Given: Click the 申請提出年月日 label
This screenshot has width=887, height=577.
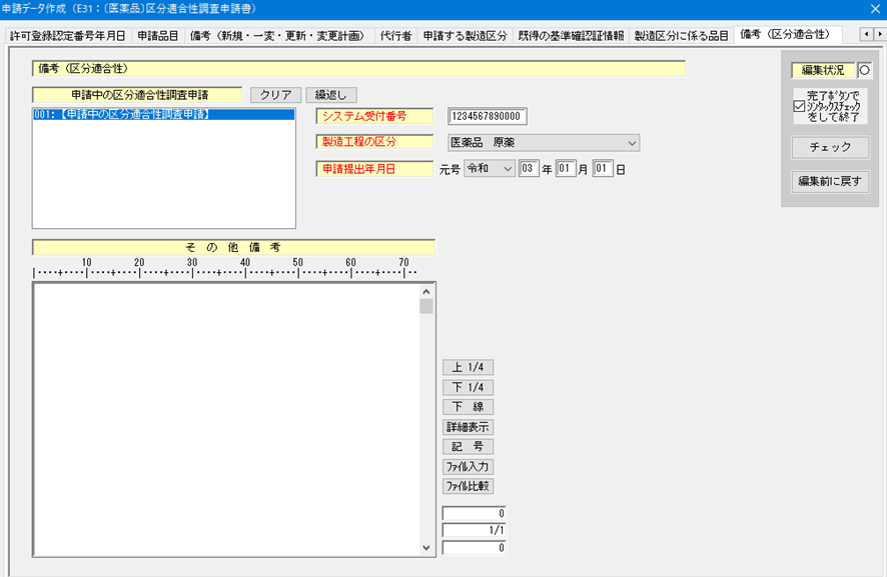Looking at the screenshot, I should pyautogui.click(x=374, y=169).
